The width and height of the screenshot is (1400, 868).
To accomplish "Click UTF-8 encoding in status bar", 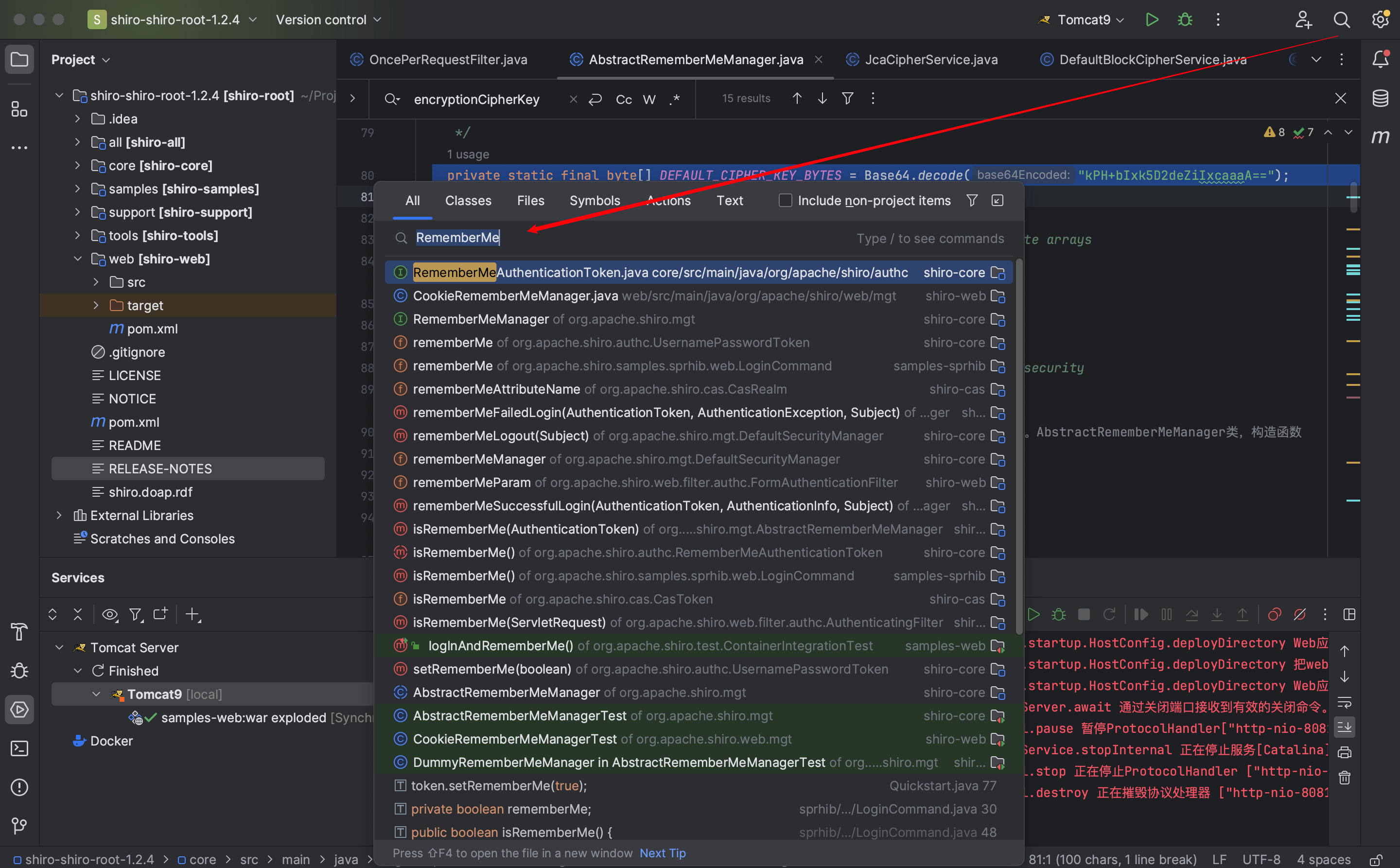I will pyautogui.click(x=1261, y=859).
